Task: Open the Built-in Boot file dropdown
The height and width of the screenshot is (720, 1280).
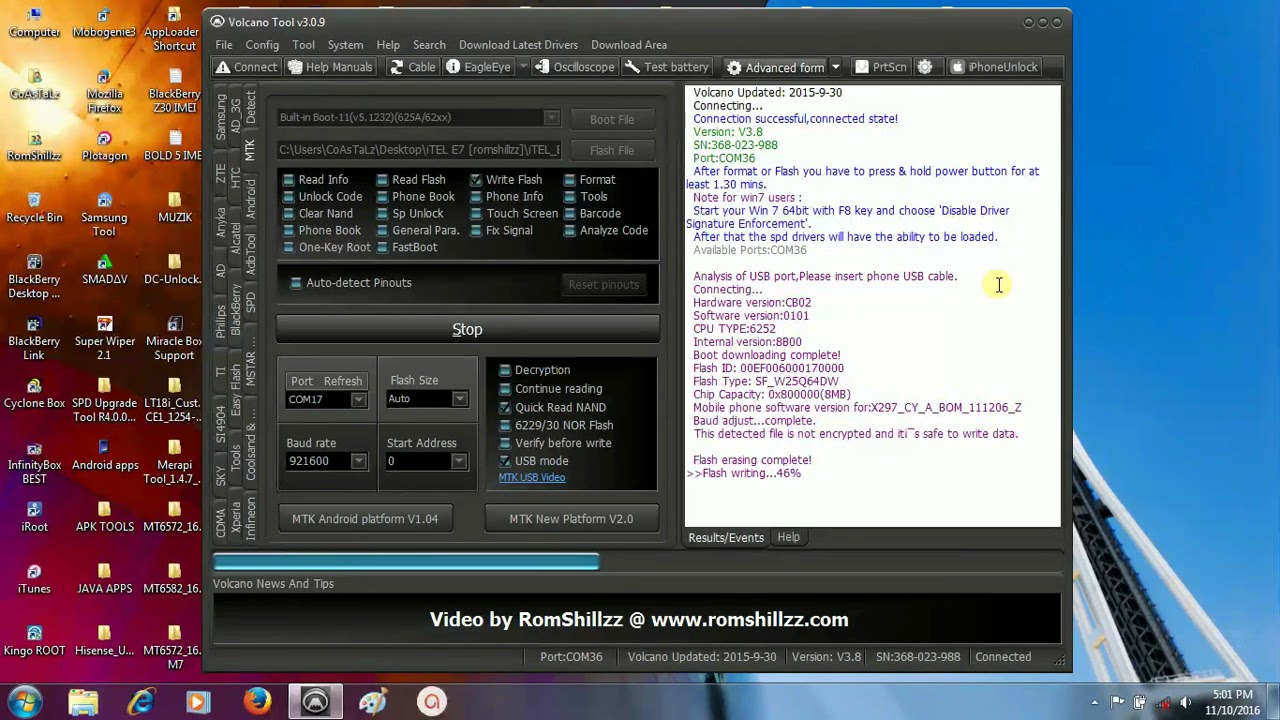Action: click(550, 118)
